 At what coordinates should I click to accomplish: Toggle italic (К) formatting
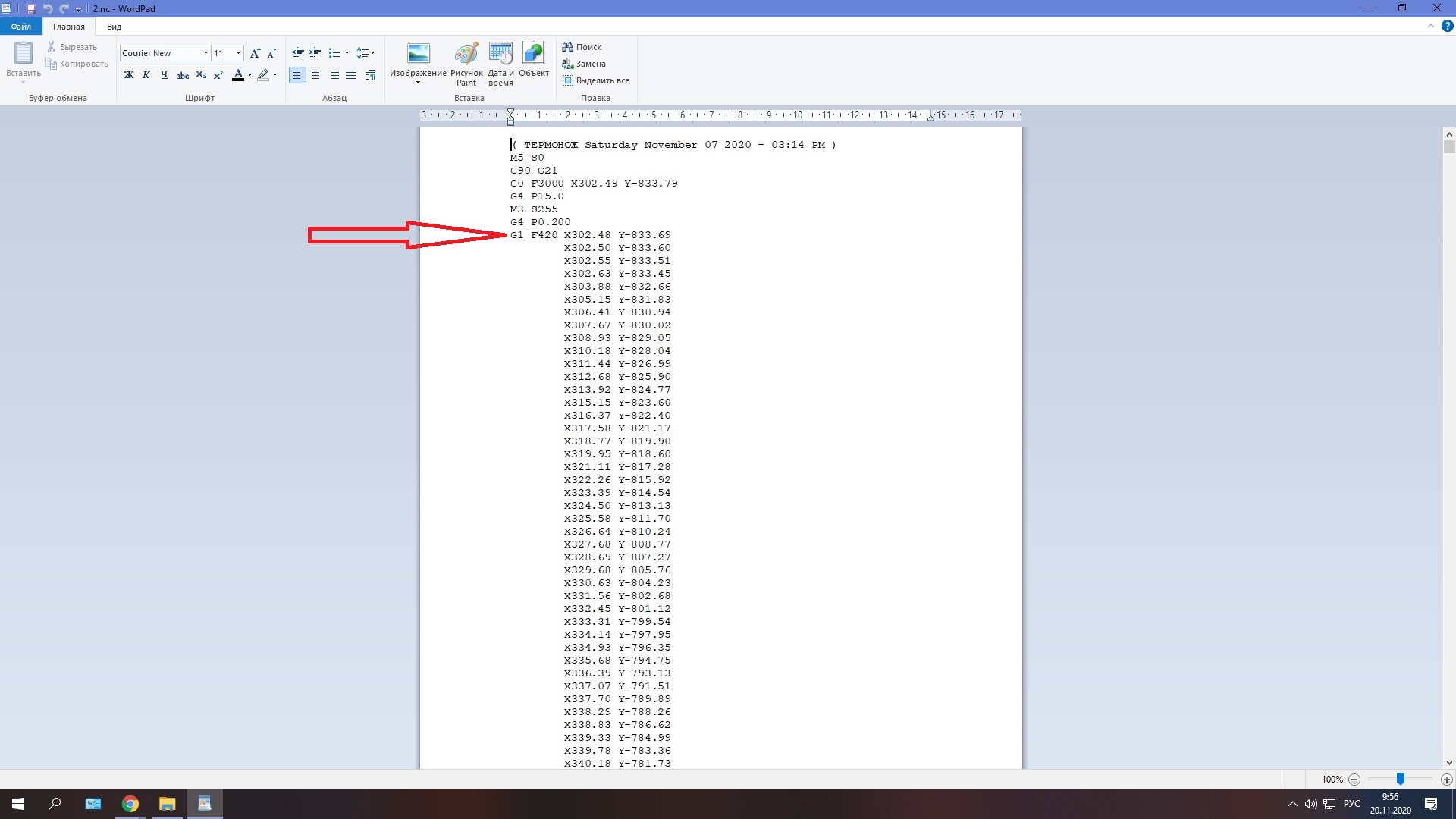146,75
